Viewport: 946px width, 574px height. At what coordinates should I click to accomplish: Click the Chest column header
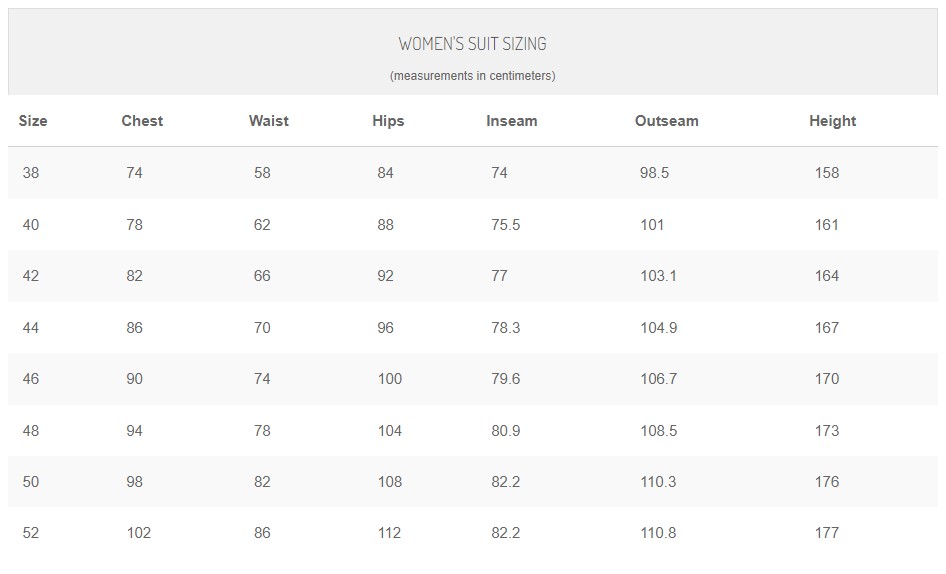142,121
